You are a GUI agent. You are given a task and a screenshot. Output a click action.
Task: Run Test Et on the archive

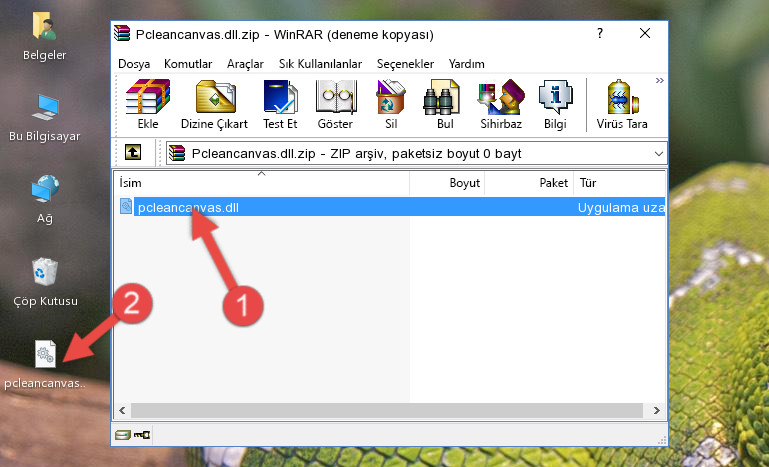pyautogui.click(x=280, y=104)
